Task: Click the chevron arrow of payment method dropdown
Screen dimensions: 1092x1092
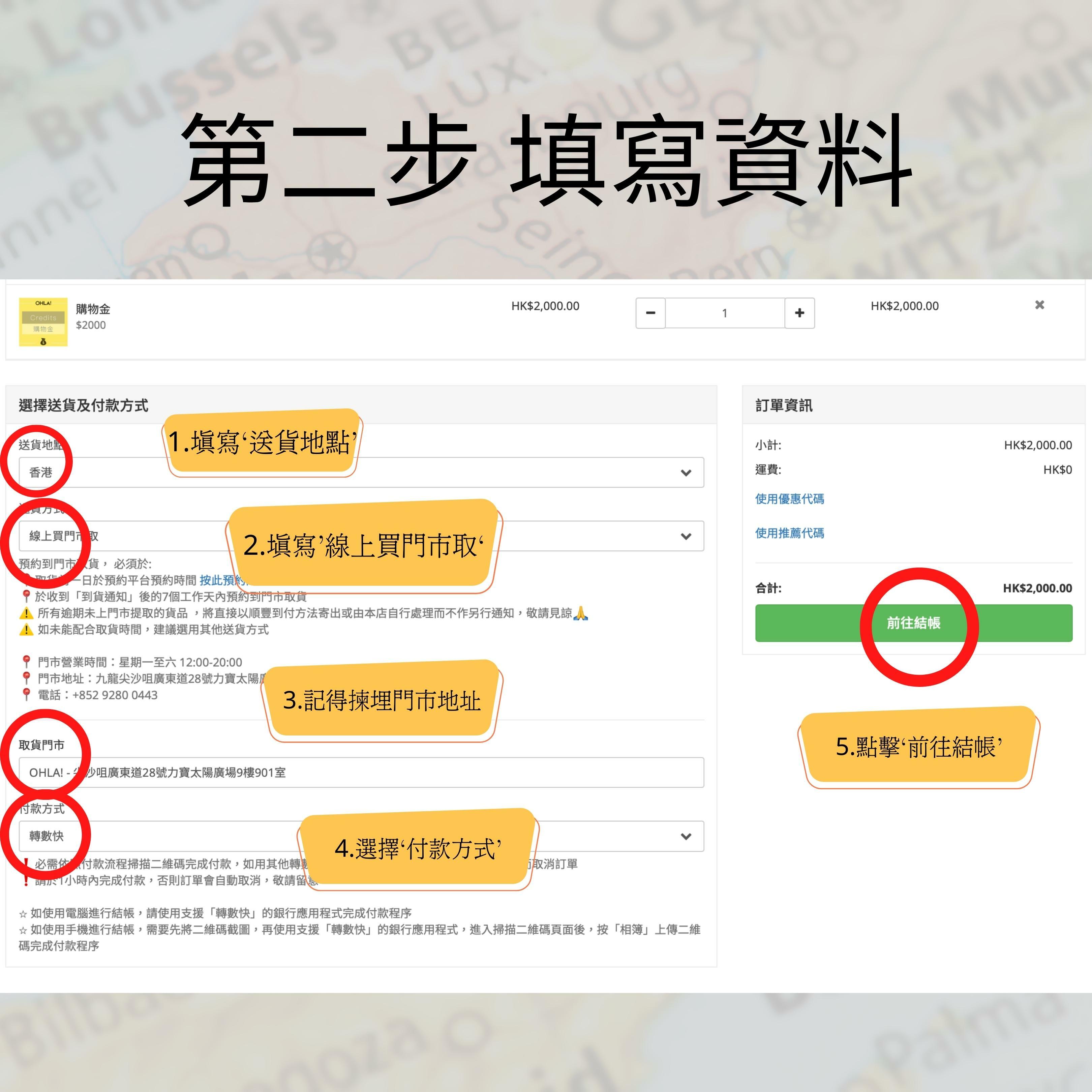Action: pos(686,836)
